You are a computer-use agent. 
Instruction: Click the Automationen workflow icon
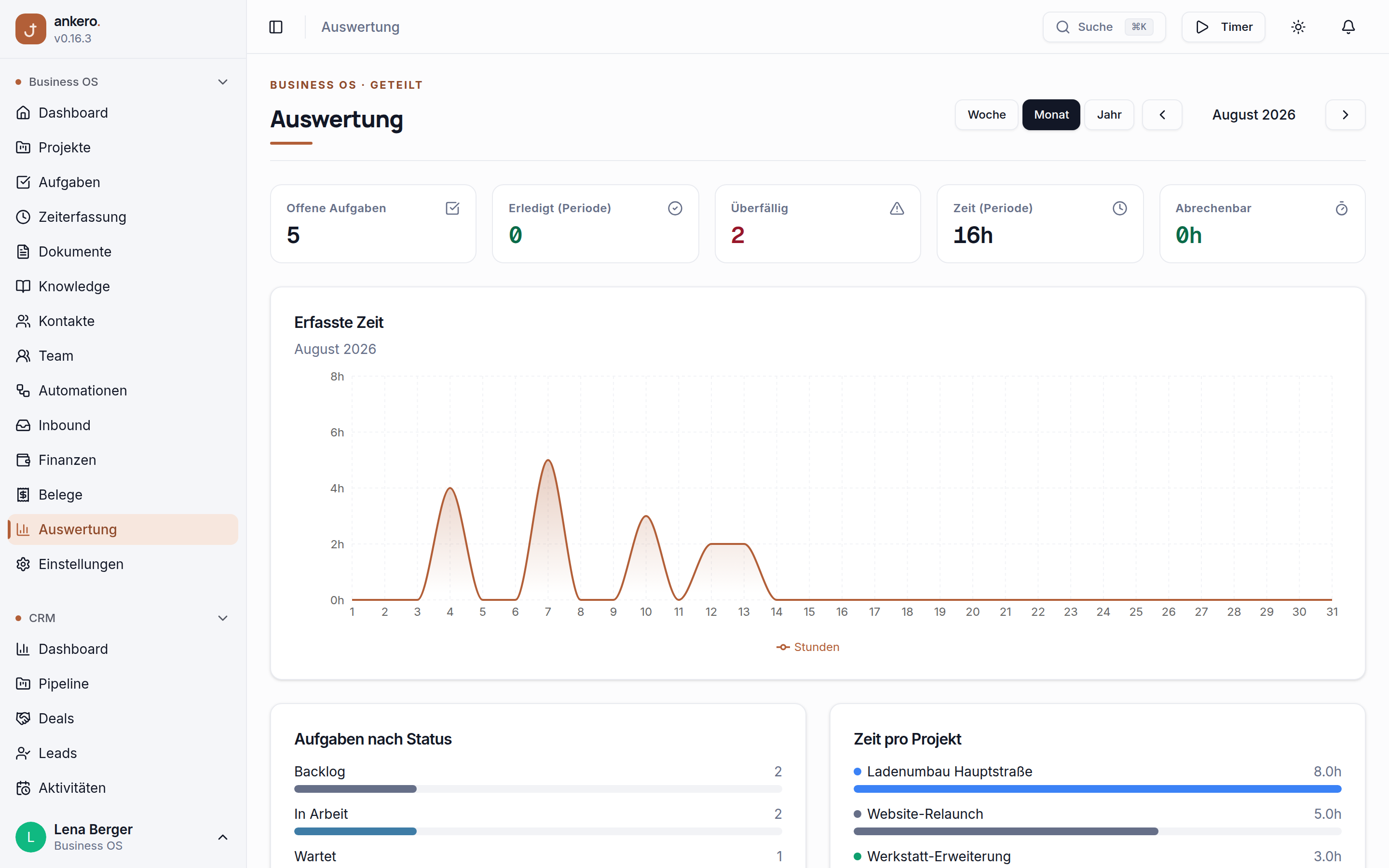point(23,391)
